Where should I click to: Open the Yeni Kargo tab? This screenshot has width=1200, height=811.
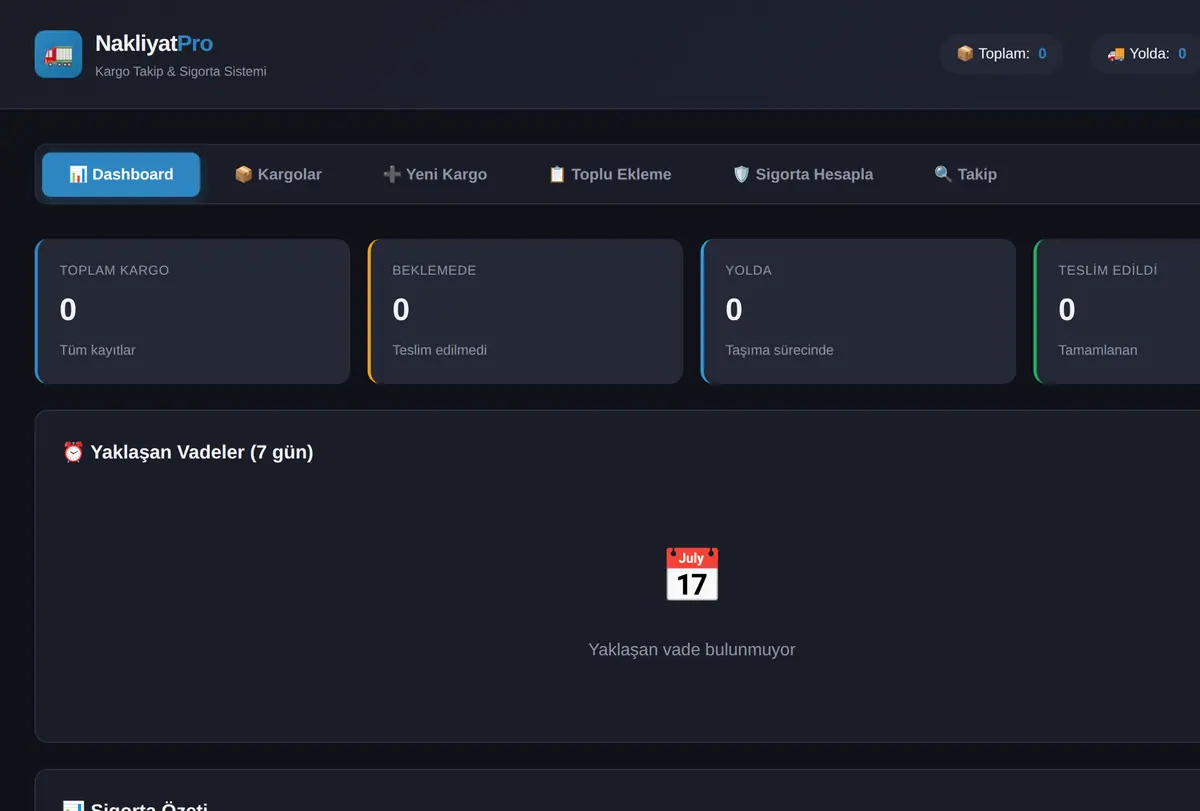435,174
